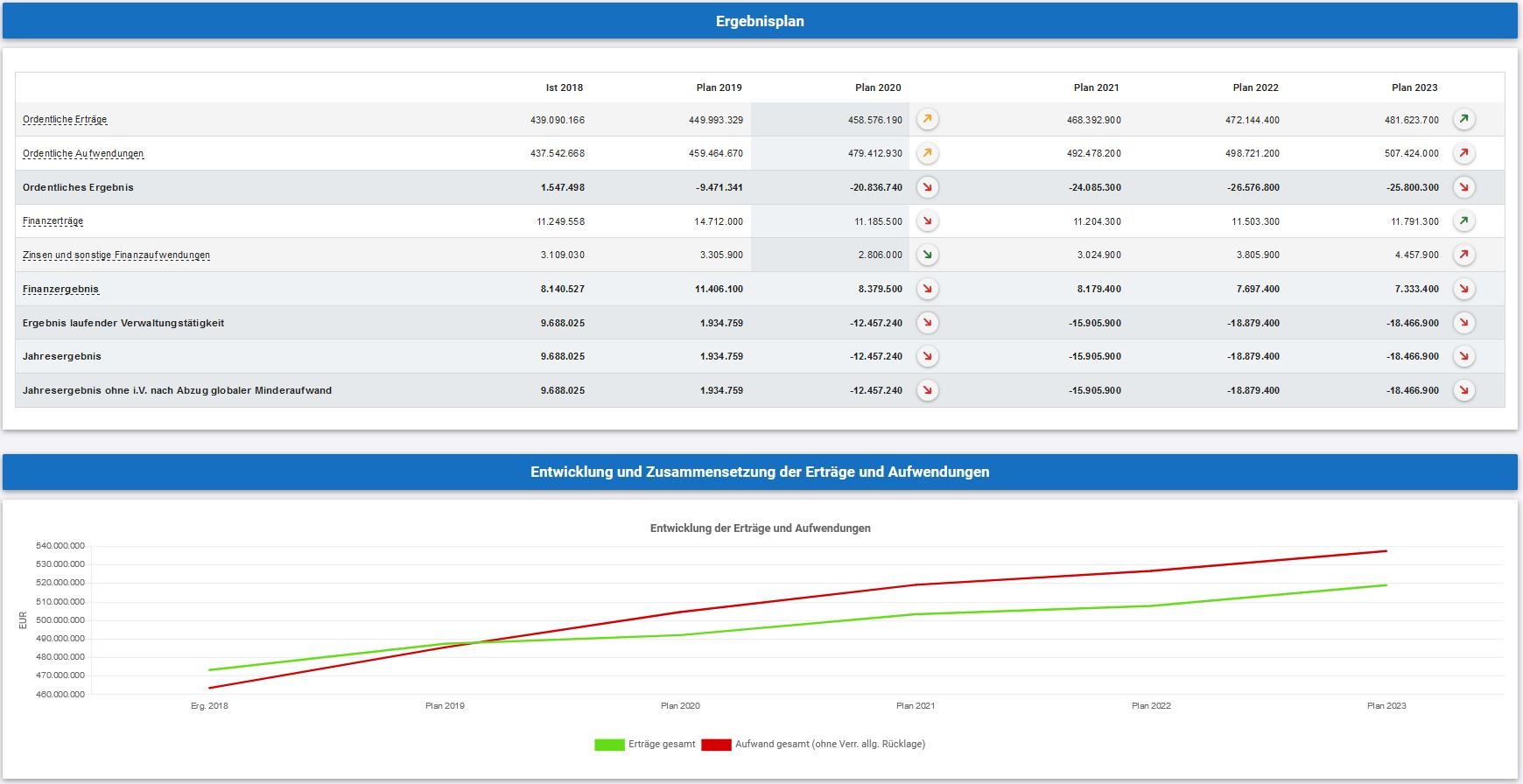Open the Finanzergebnis row link
The image size is (1523, 784).
(x=60, y=290)
